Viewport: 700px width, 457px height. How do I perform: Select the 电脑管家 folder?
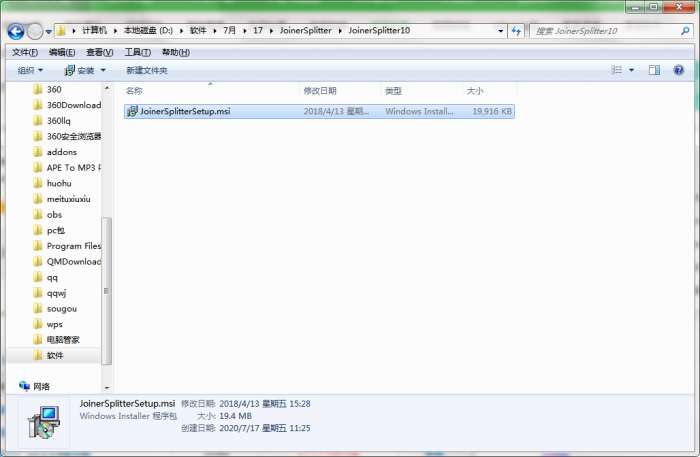tap(63, 340)
